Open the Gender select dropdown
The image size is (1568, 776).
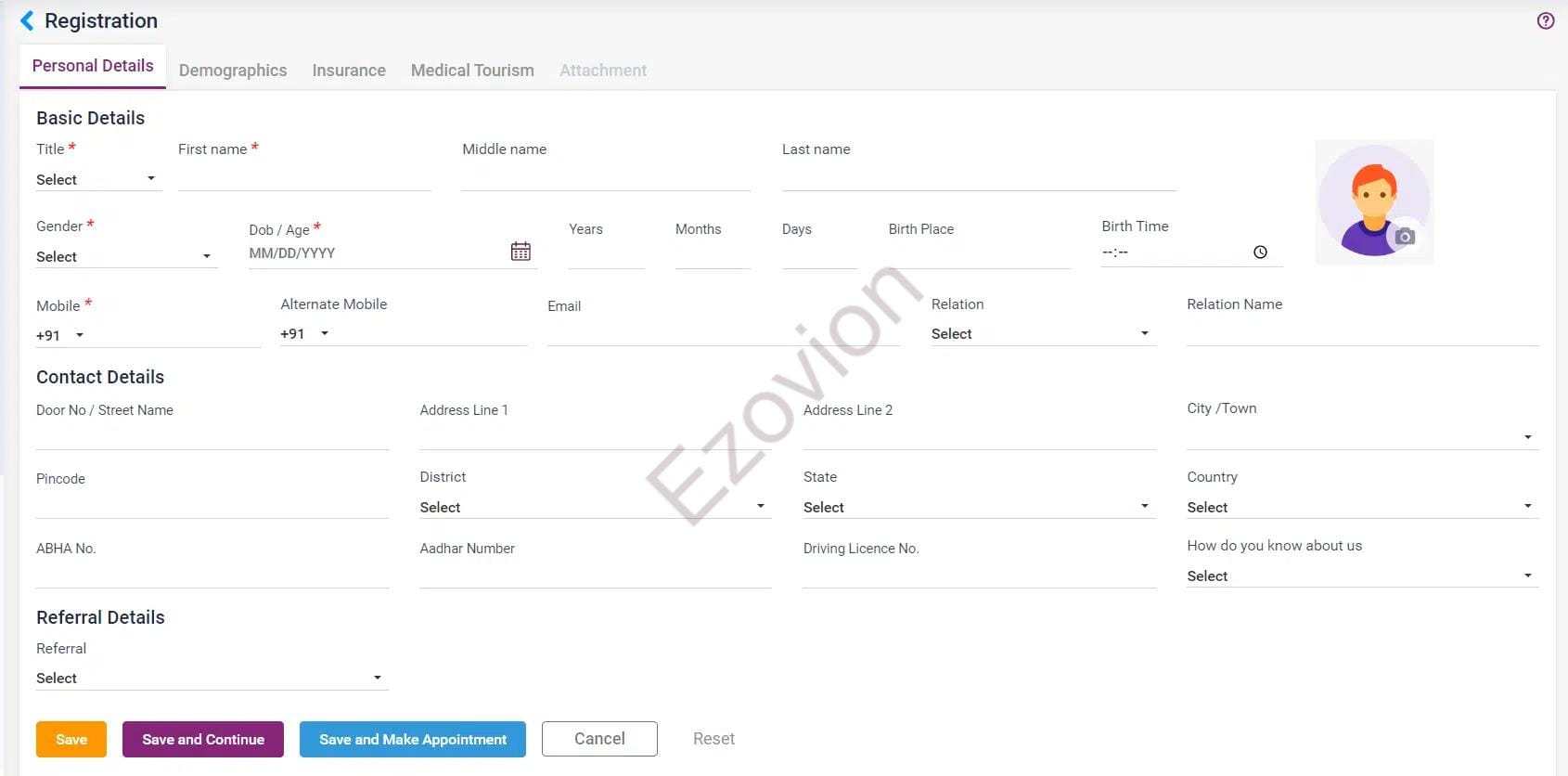coord(125,256)
